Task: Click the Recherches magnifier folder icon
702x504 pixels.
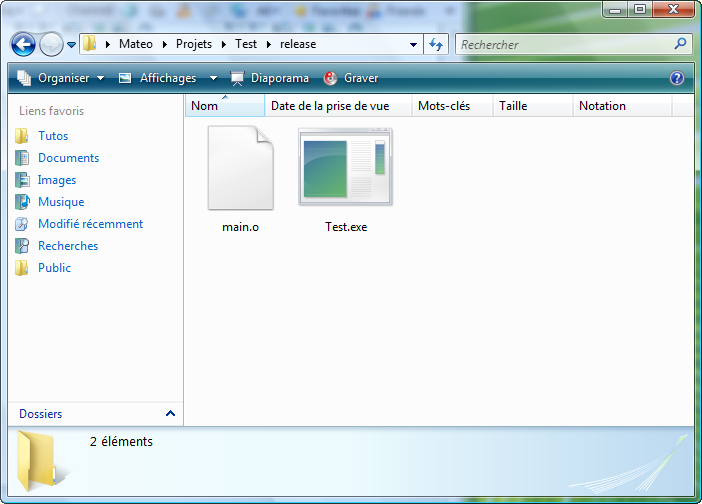Action: [22, 246]
